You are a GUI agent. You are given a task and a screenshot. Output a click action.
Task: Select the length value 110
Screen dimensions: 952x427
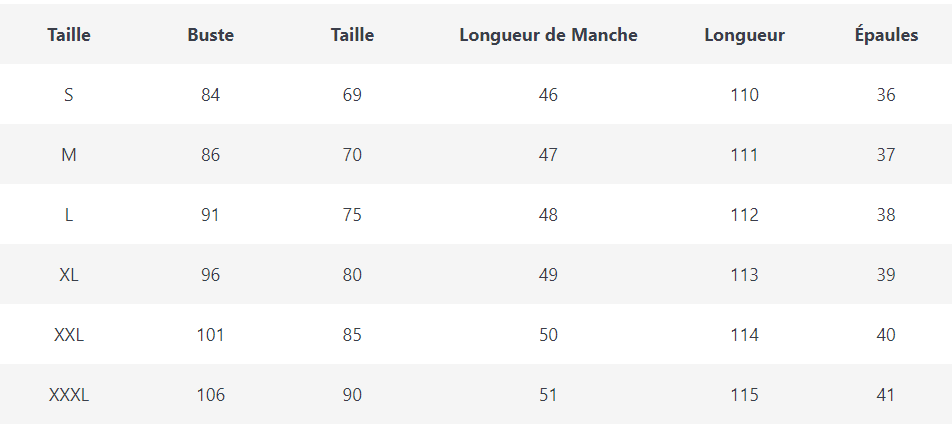[744, 95]
